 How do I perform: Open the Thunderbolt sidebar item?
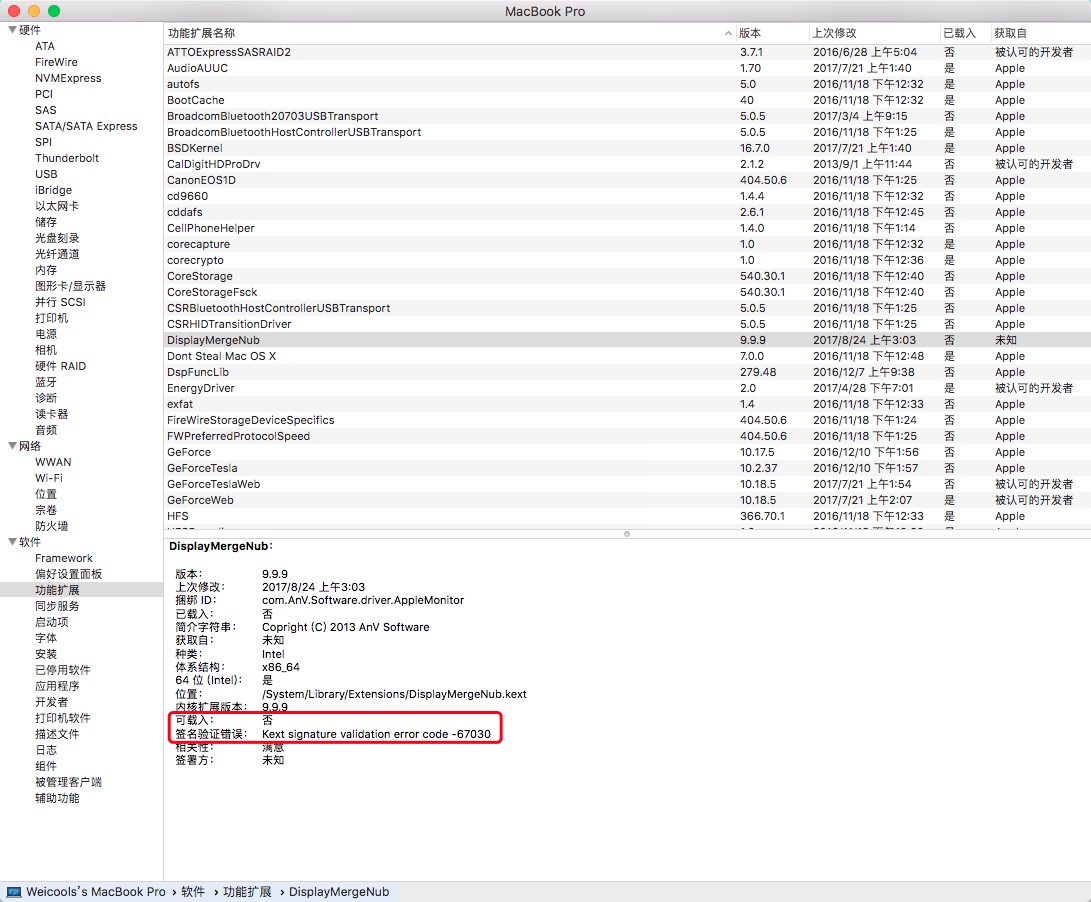(67, 158)
